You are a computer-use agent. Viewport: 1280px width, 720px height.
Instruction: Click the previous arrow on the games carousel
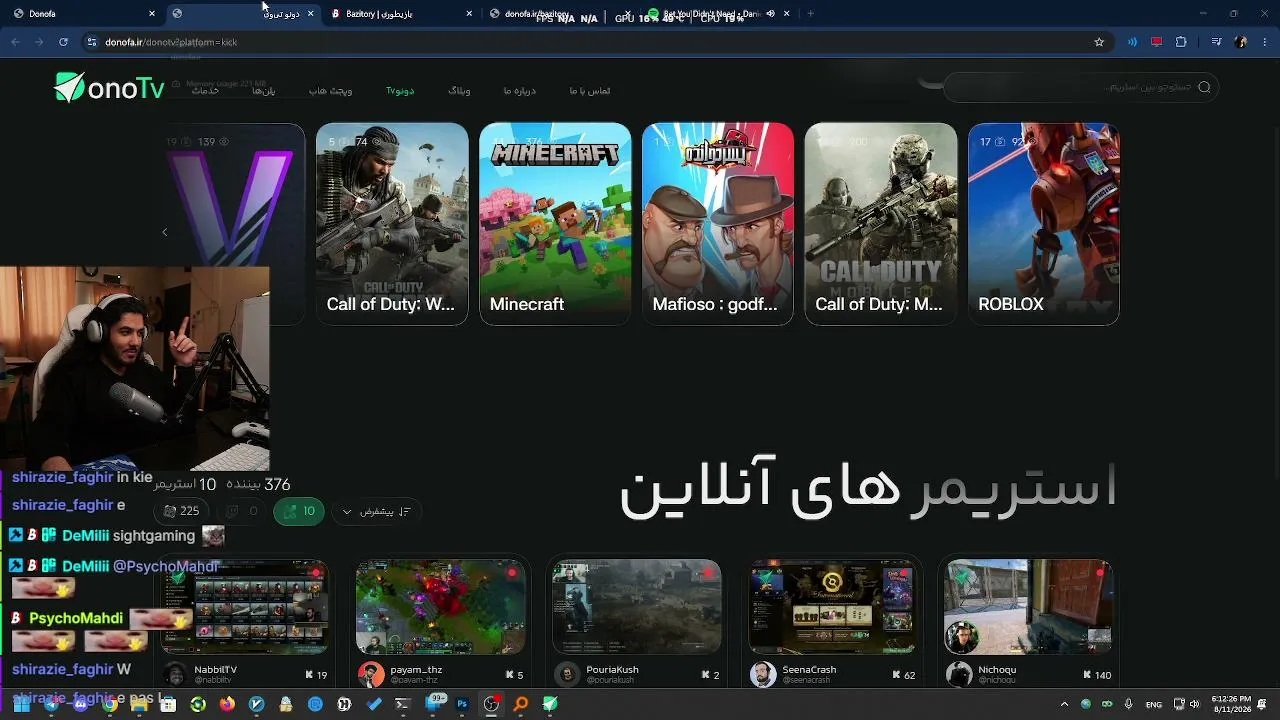coord(165,232)
